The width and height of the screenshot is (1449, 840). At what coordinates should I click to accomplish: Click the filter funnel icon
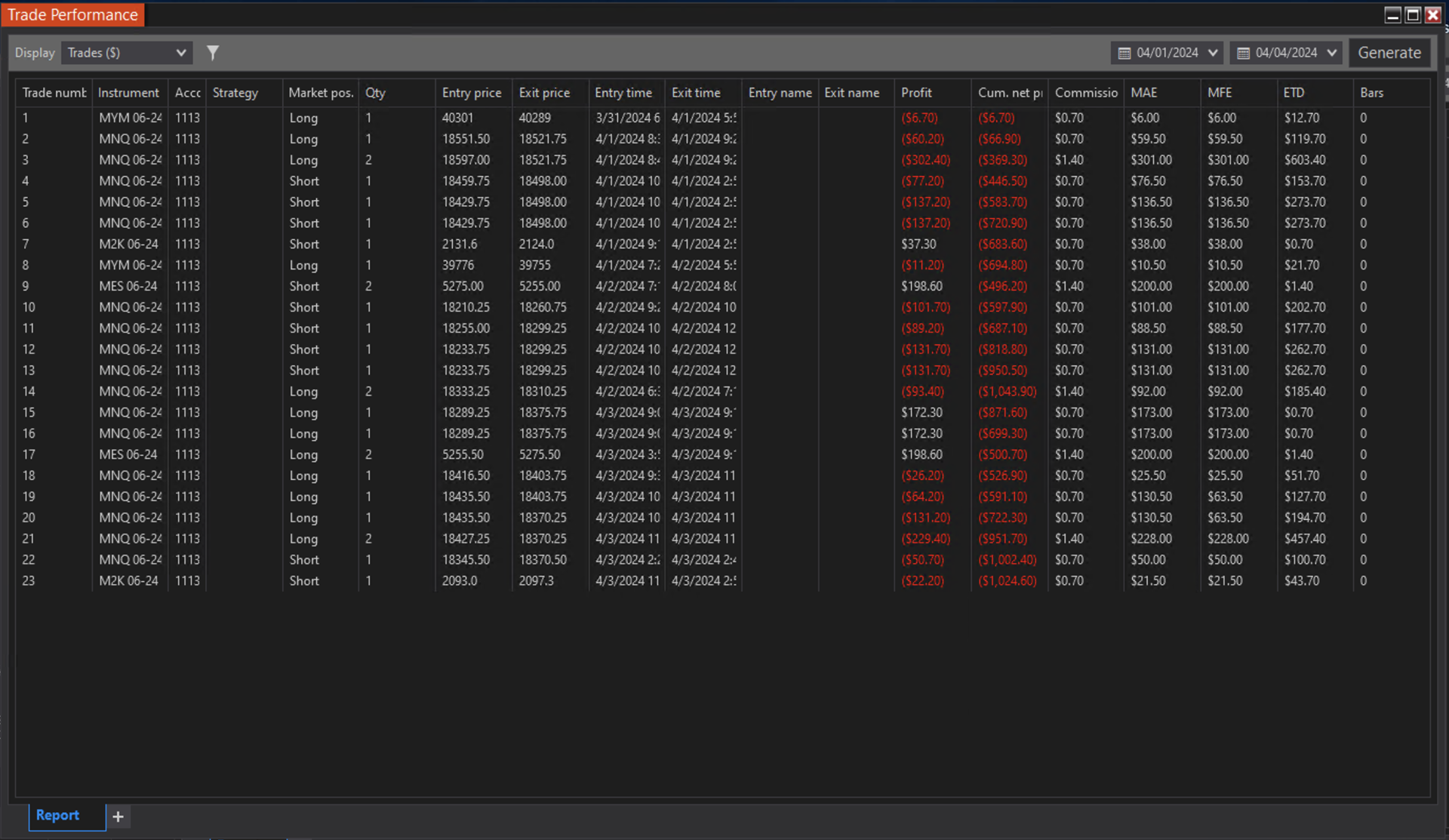213,53
